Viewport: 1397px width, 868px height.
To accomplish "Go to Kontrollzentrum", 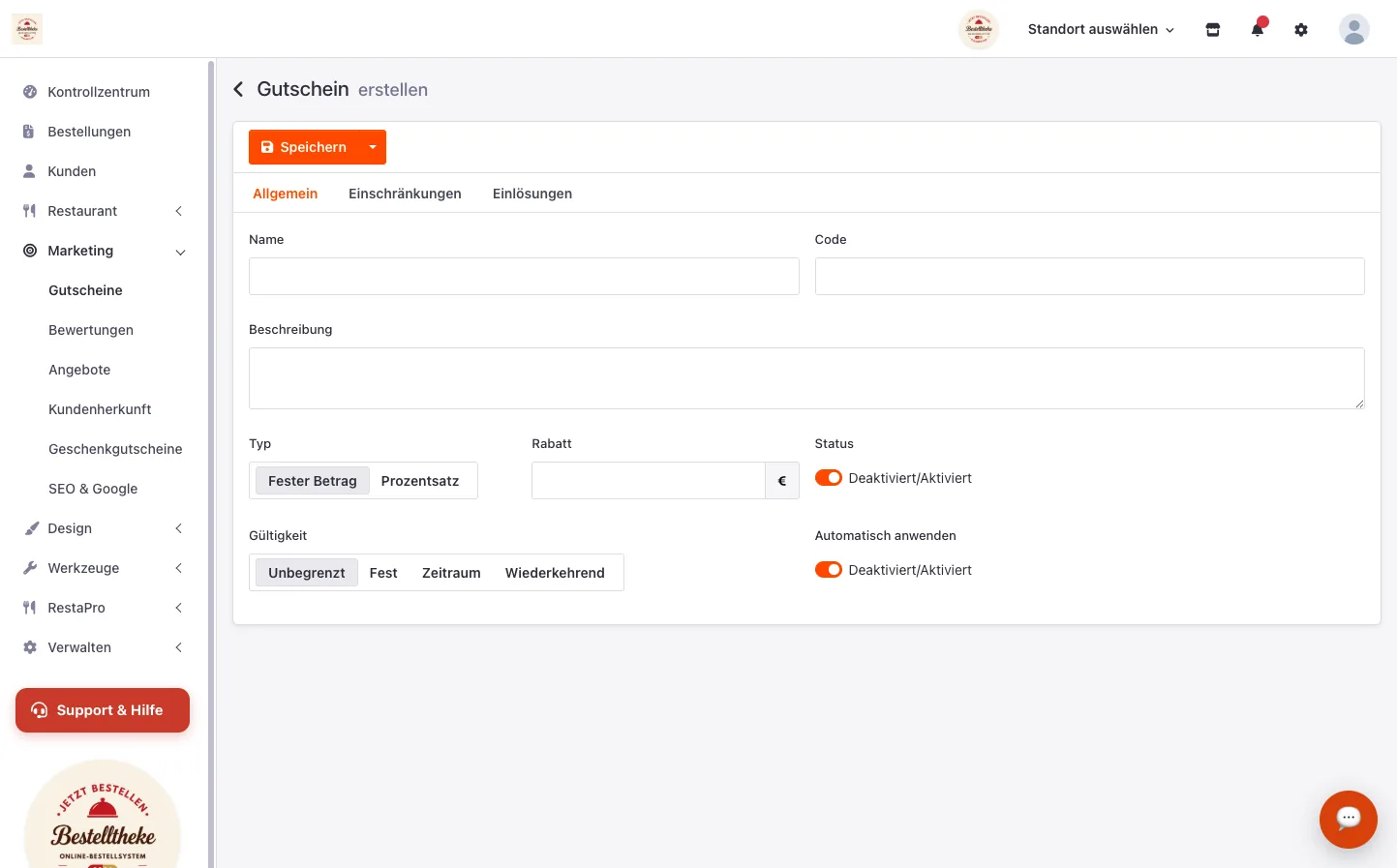I will (x=99, y=92).
